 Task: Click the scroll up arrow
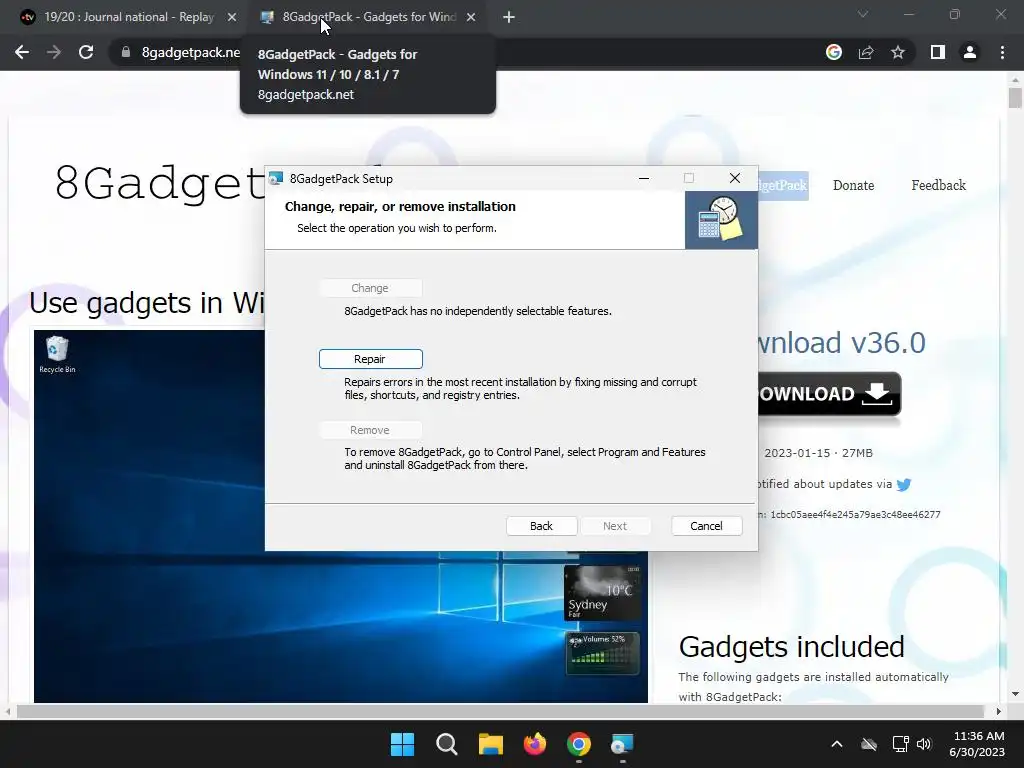[x=1015, y=80]
